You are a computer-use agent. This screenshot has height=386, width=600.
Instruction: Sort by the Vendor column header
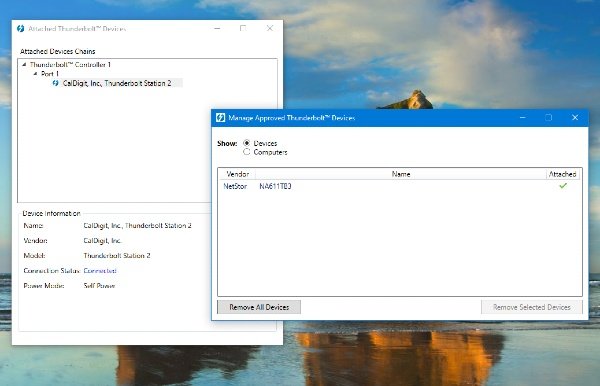pyautogui.click(x=238, y=174)
